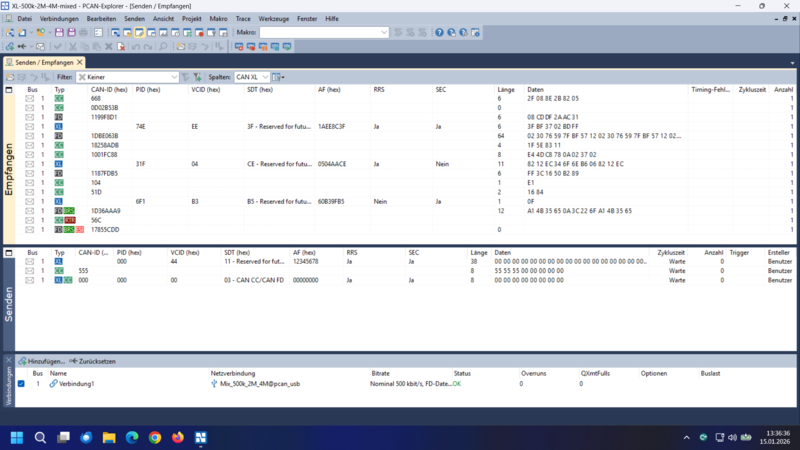The width and height of the screenshot is (800, 450).
Task: Click the envelope icon of transmit message 555
Action: coord(30,271)
